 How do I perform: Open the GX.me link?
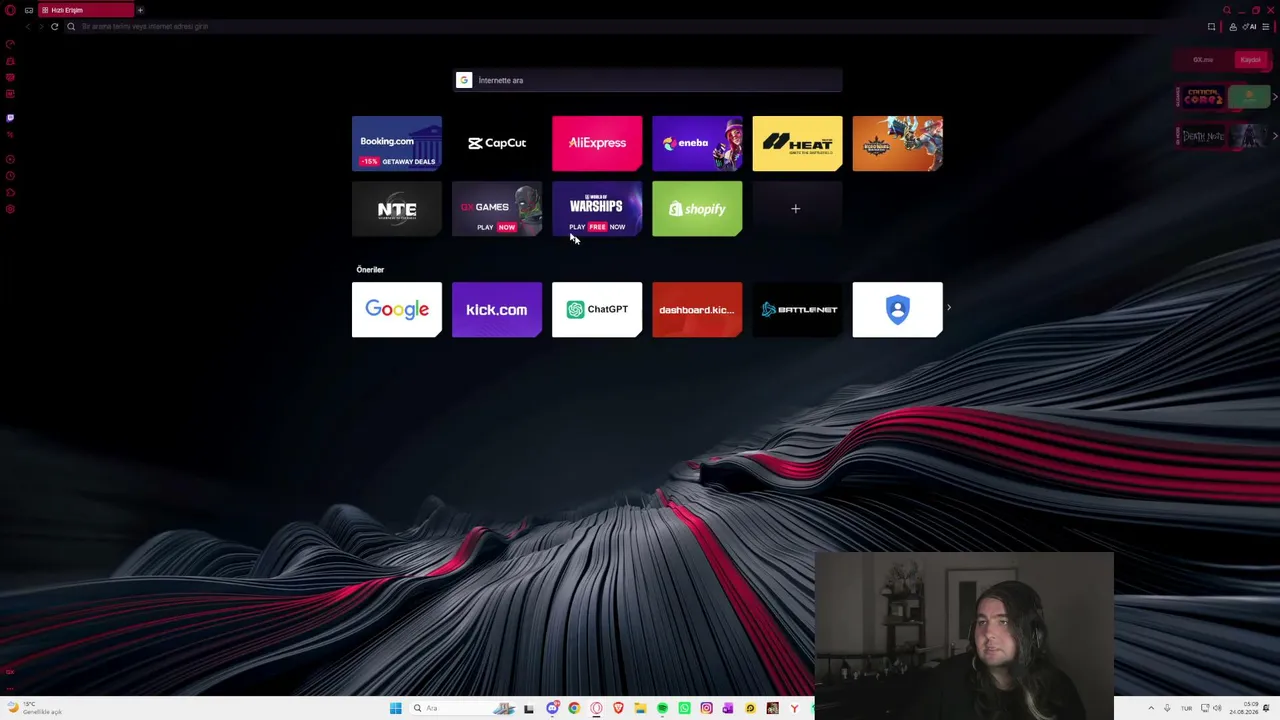1203,60
